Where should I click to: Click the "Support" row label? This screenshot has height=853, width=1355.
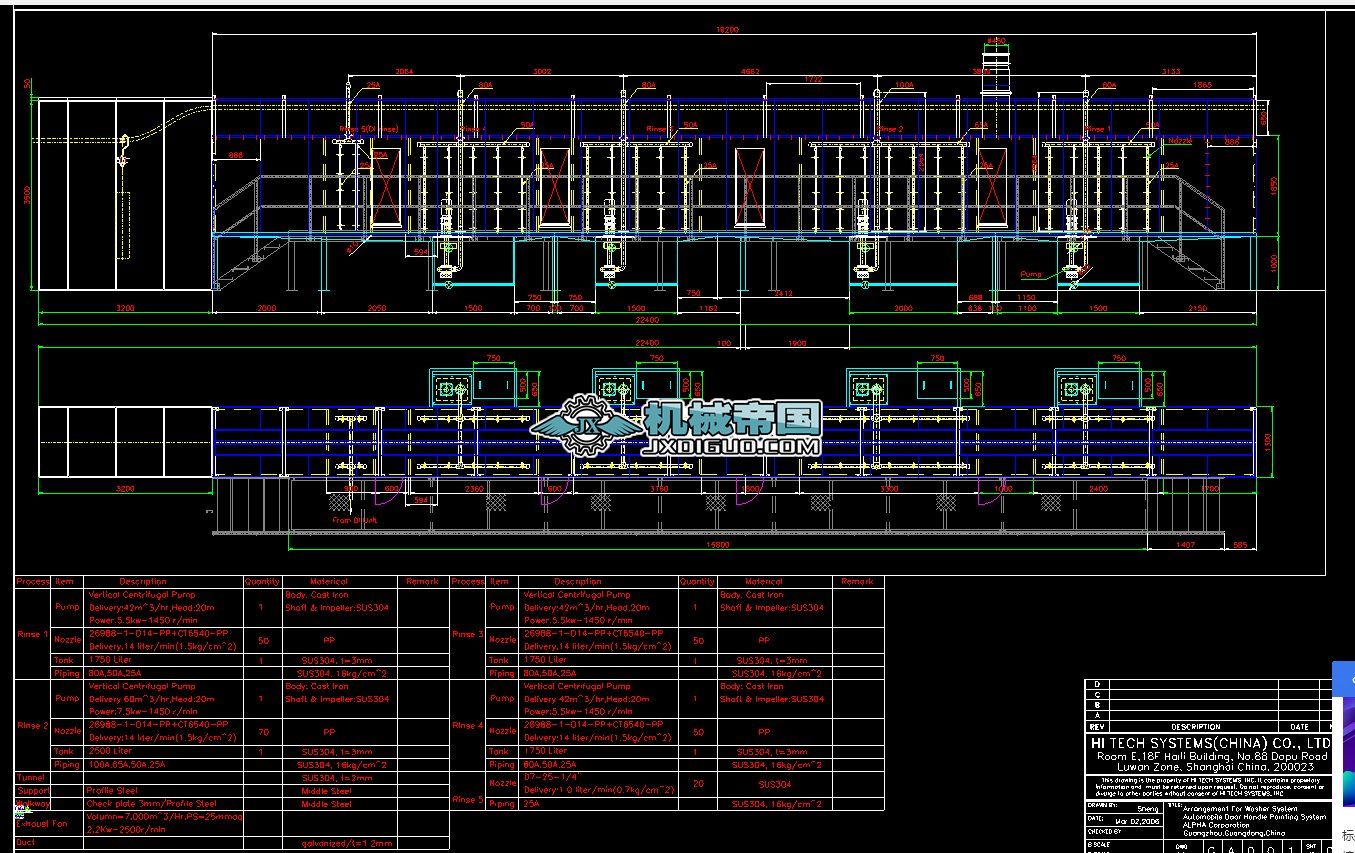pos(33,790)
